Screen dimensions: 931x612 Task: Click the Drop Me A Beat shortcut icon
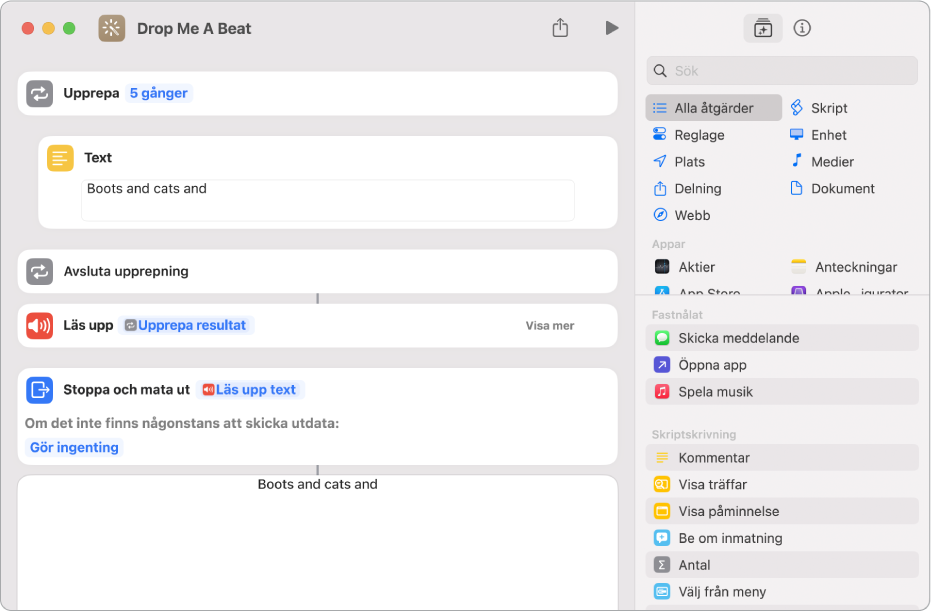click(112, 28)
